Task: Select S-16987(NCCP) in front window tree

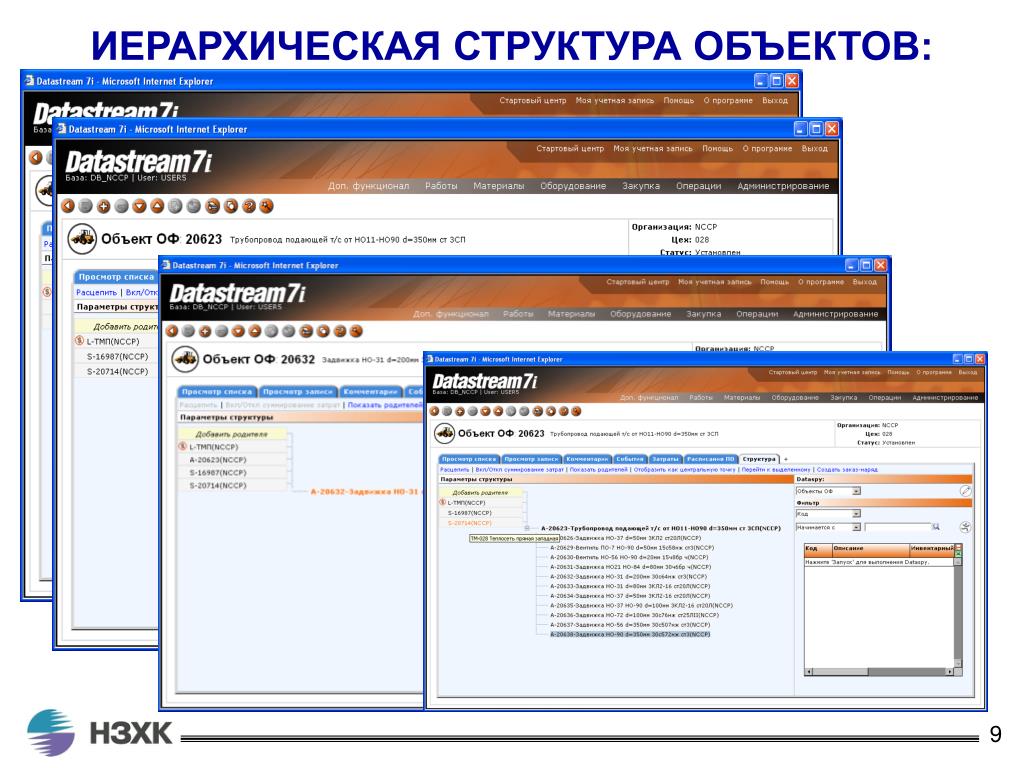Action: 470,513
